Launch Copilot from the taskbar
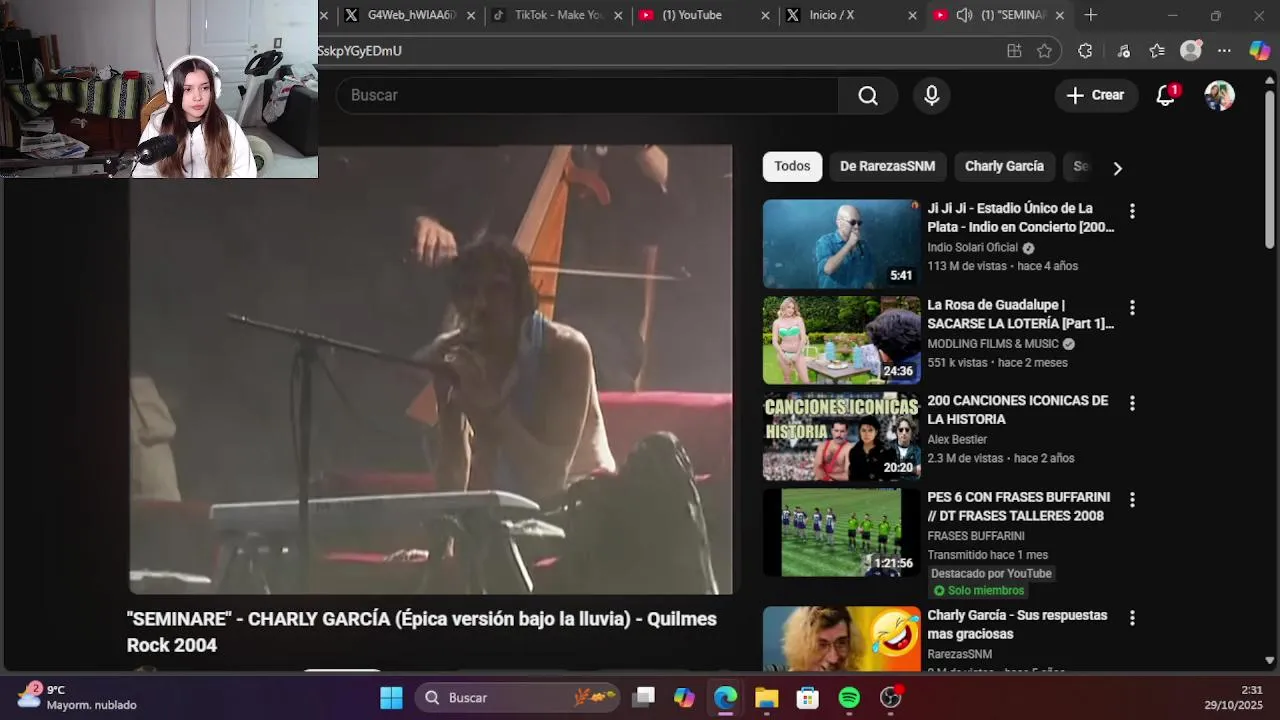1280x720 pixels. pyautogui.click(x=685, y=698)
